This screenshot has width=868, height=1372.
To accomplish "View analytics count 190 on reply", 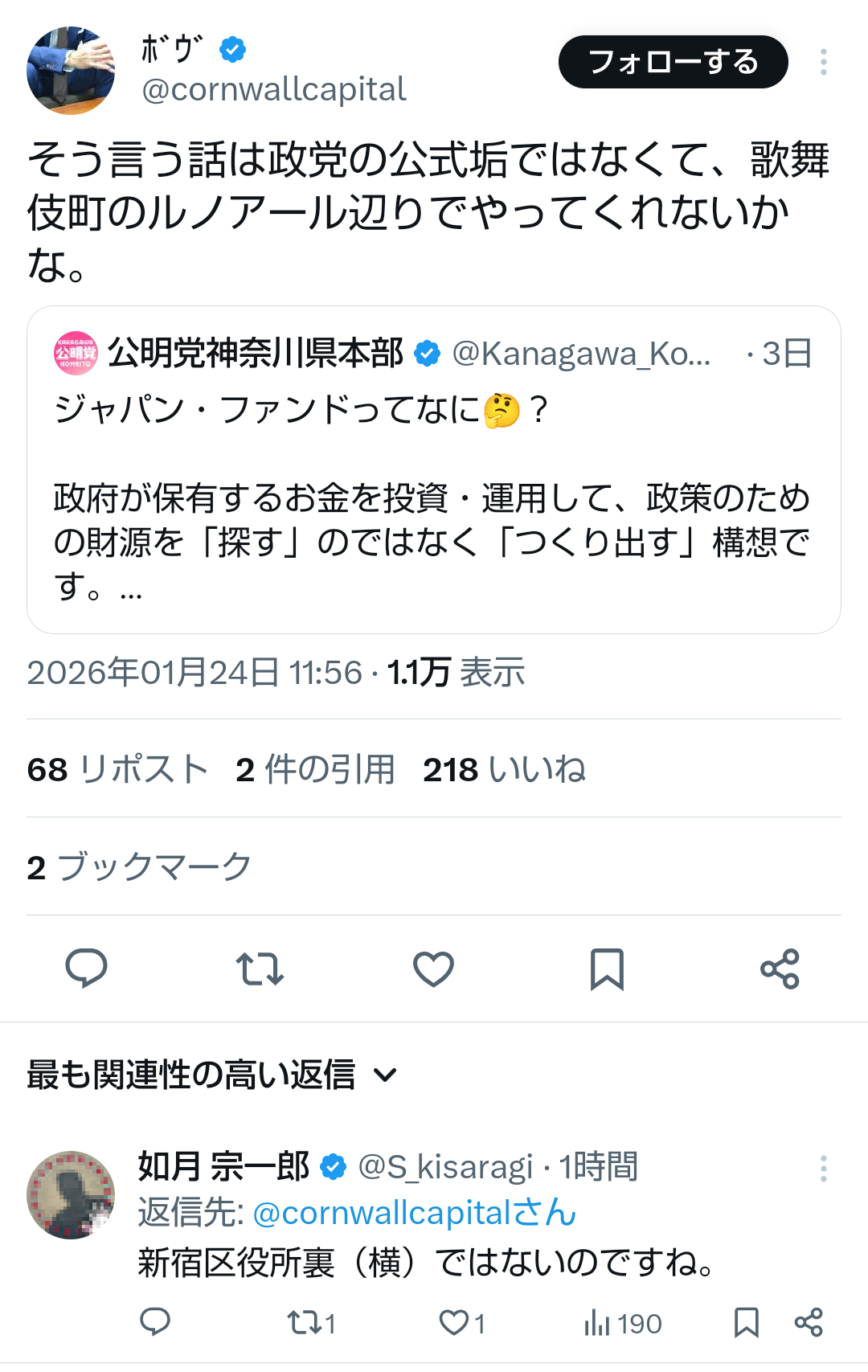I will click(623, 1323).
